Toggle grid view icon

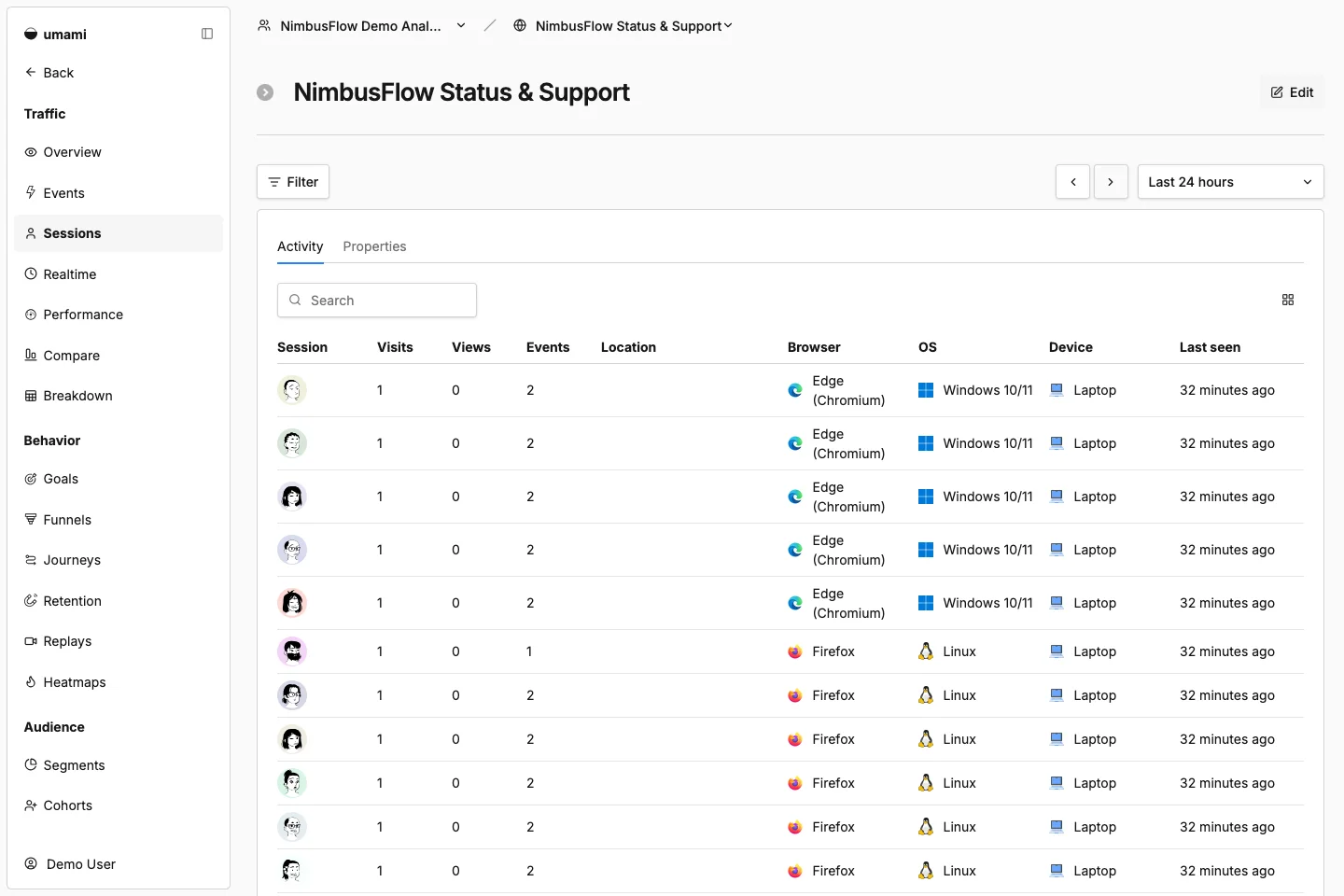[1288, 300]
